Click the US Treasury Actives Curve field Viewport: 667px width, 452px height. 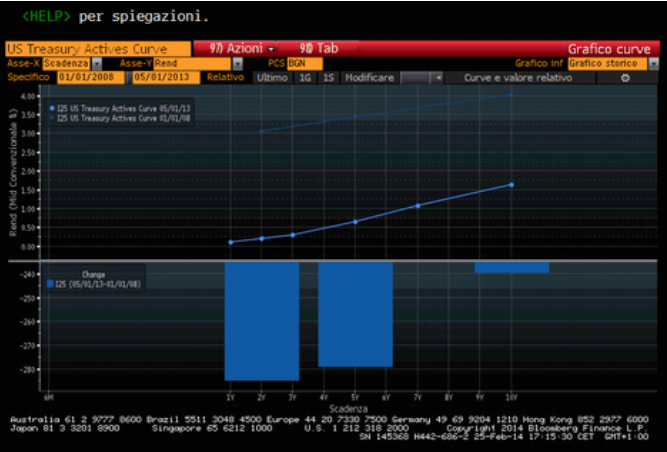(x=98, y=49)
